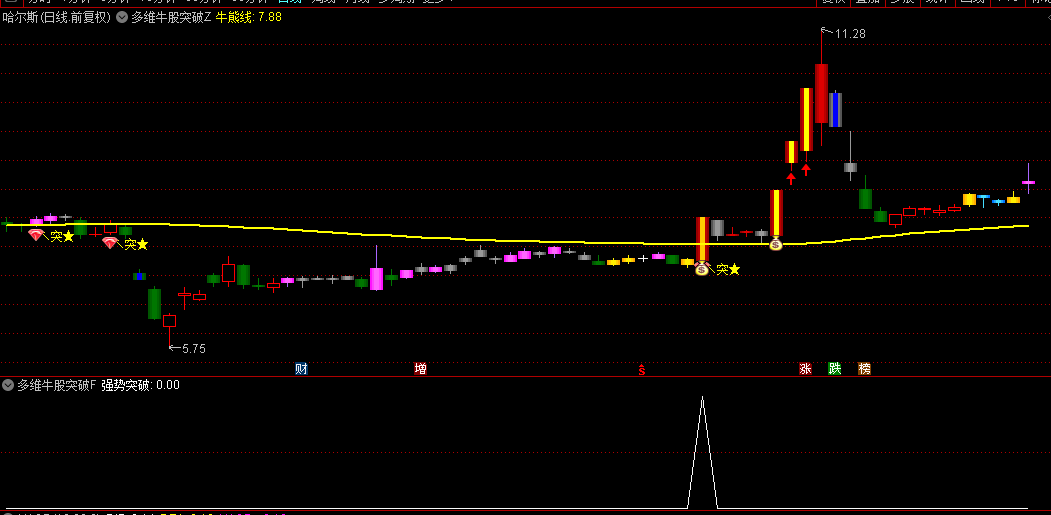
Task: Click the diamond icon under the hollow red candle
Action: click(111, 243)
